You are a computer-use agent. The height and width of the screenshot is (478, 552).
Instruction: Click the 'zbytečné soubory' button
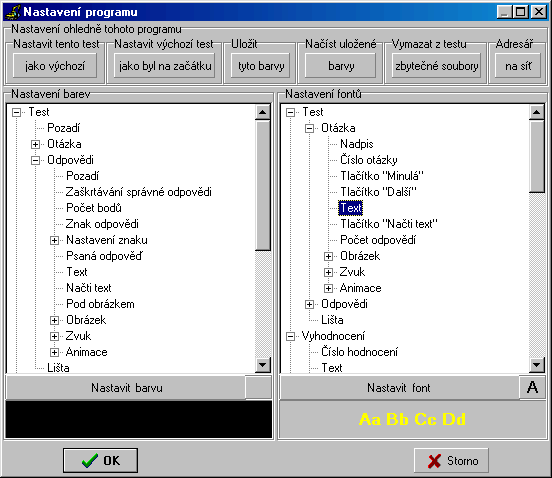click(x=437, y=66)
